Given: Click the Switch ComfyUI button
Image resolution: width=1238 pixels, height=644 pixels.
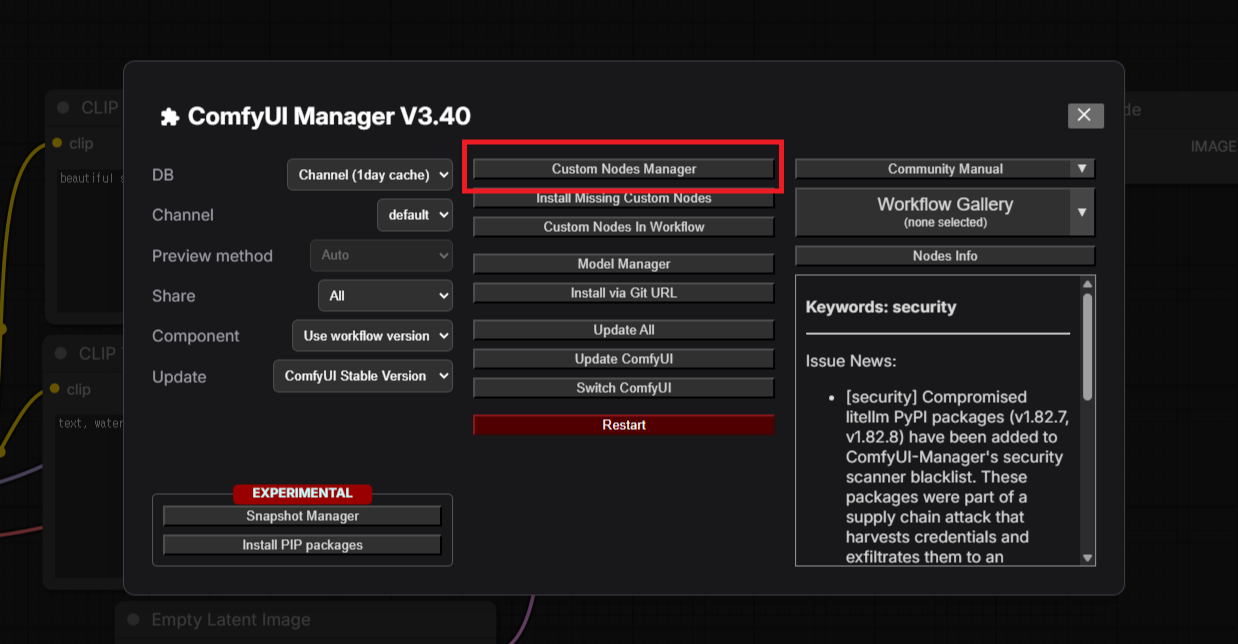Looking at the screenshot, I should (x=624, y=388).
